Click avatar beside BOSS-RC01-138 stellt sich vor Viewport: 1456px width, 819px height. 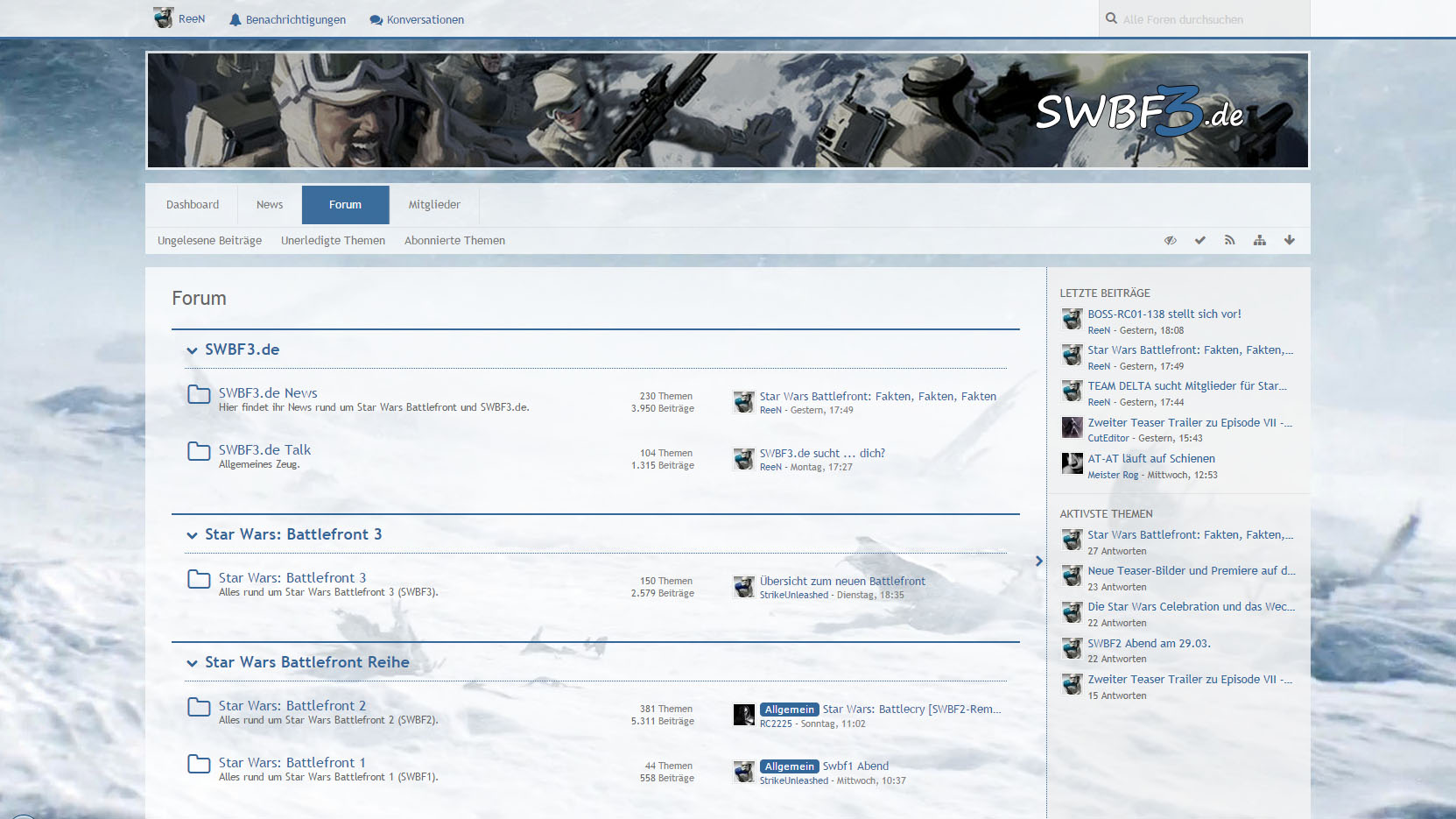point(1072,320)
